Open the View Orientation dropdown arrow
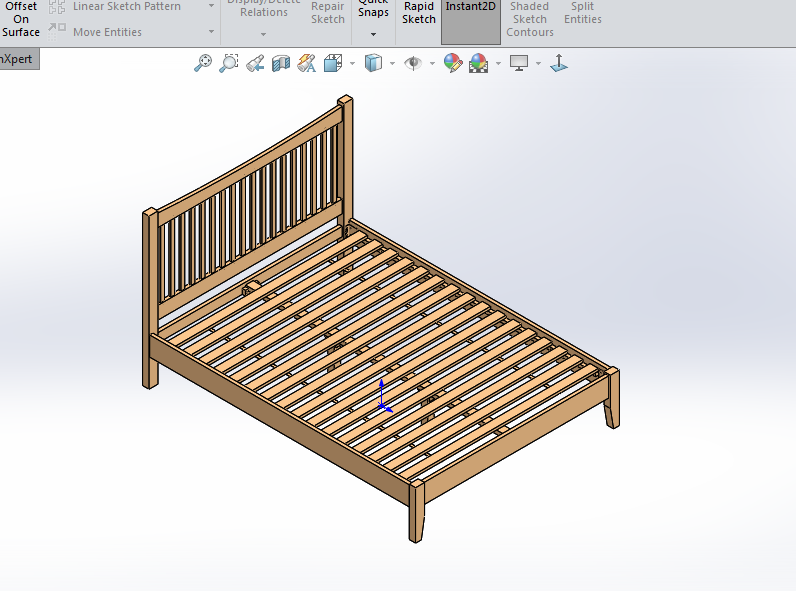The width and height of the screenshot is (796, 591). tap(352, 63)
